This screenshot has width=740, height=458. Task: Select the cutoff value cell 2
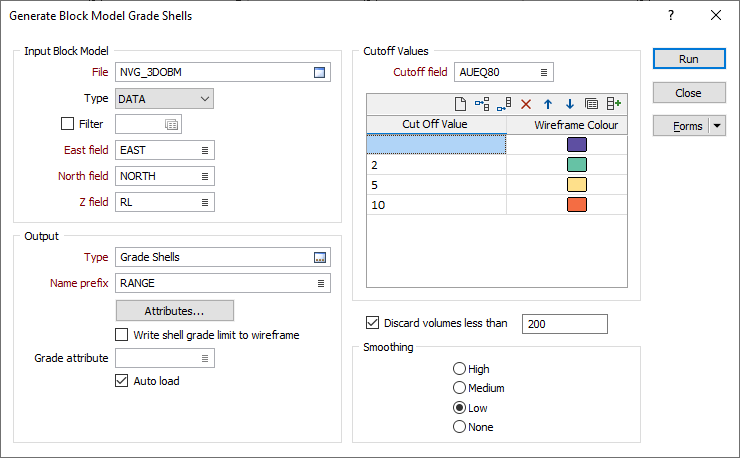coord(437,165)
